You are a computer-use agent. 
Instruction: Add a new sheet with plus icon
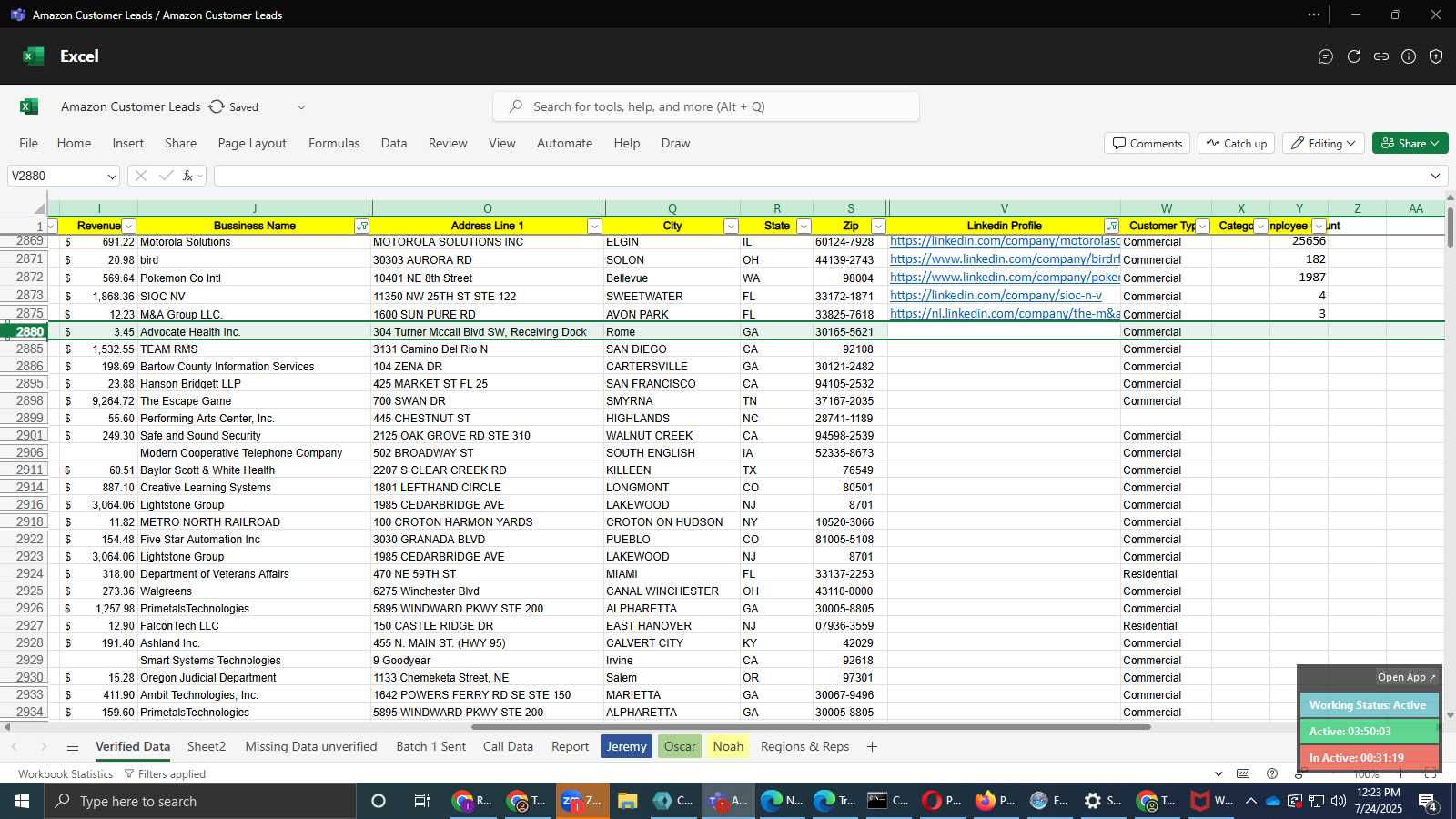[x=872, y=747]
